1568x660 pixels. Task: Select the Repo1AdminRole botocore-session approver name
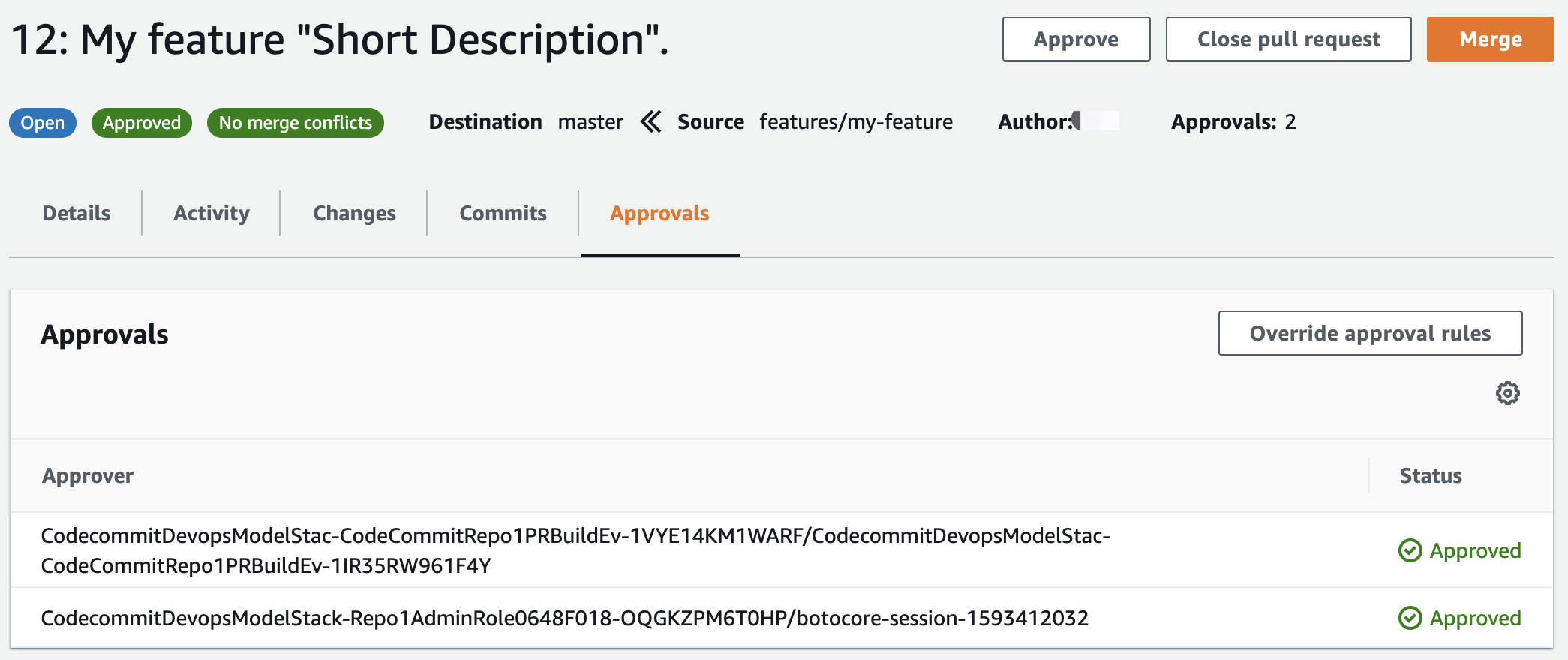point(565,618)
